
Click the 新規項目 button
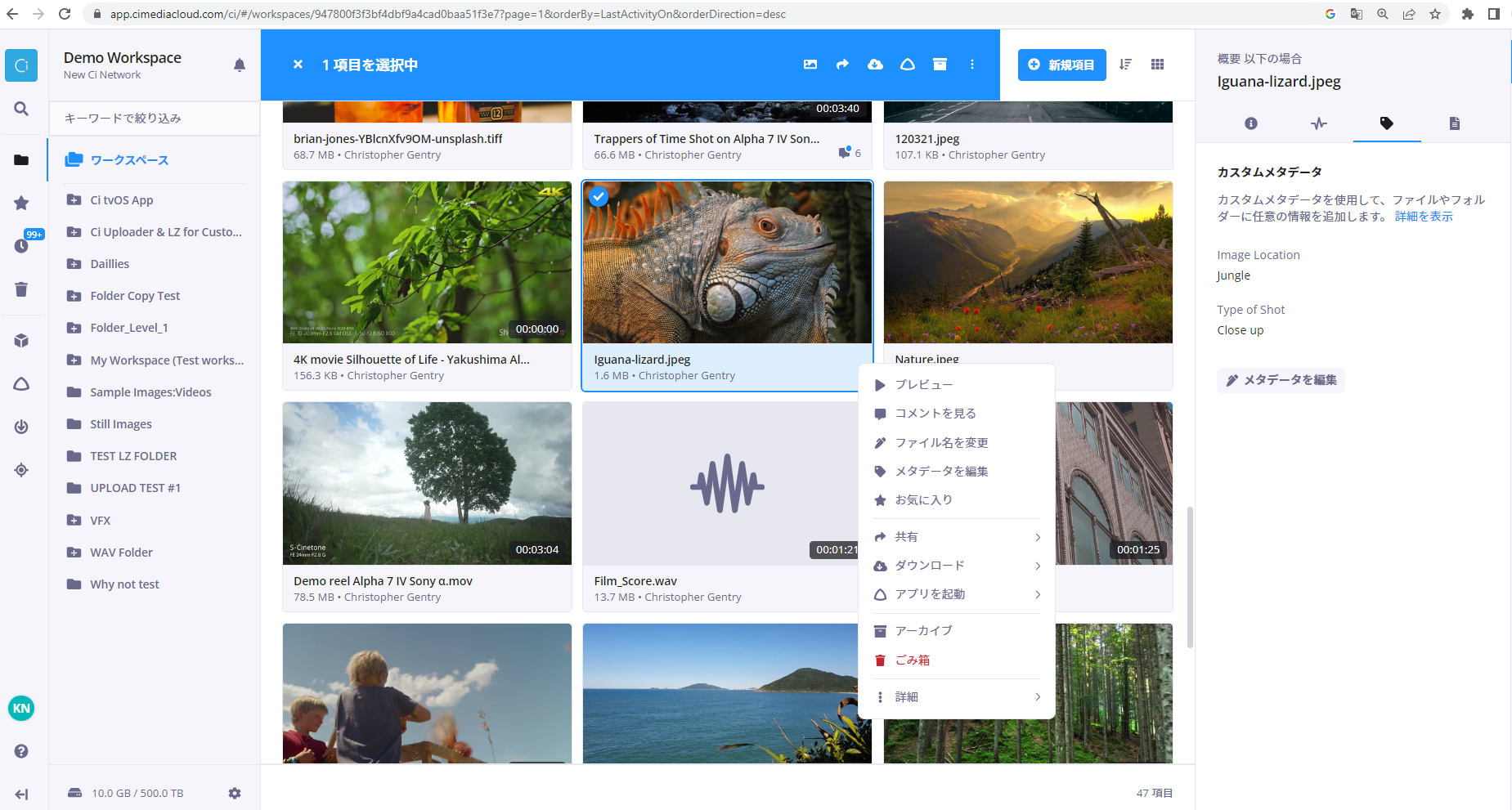[1061, 65]
